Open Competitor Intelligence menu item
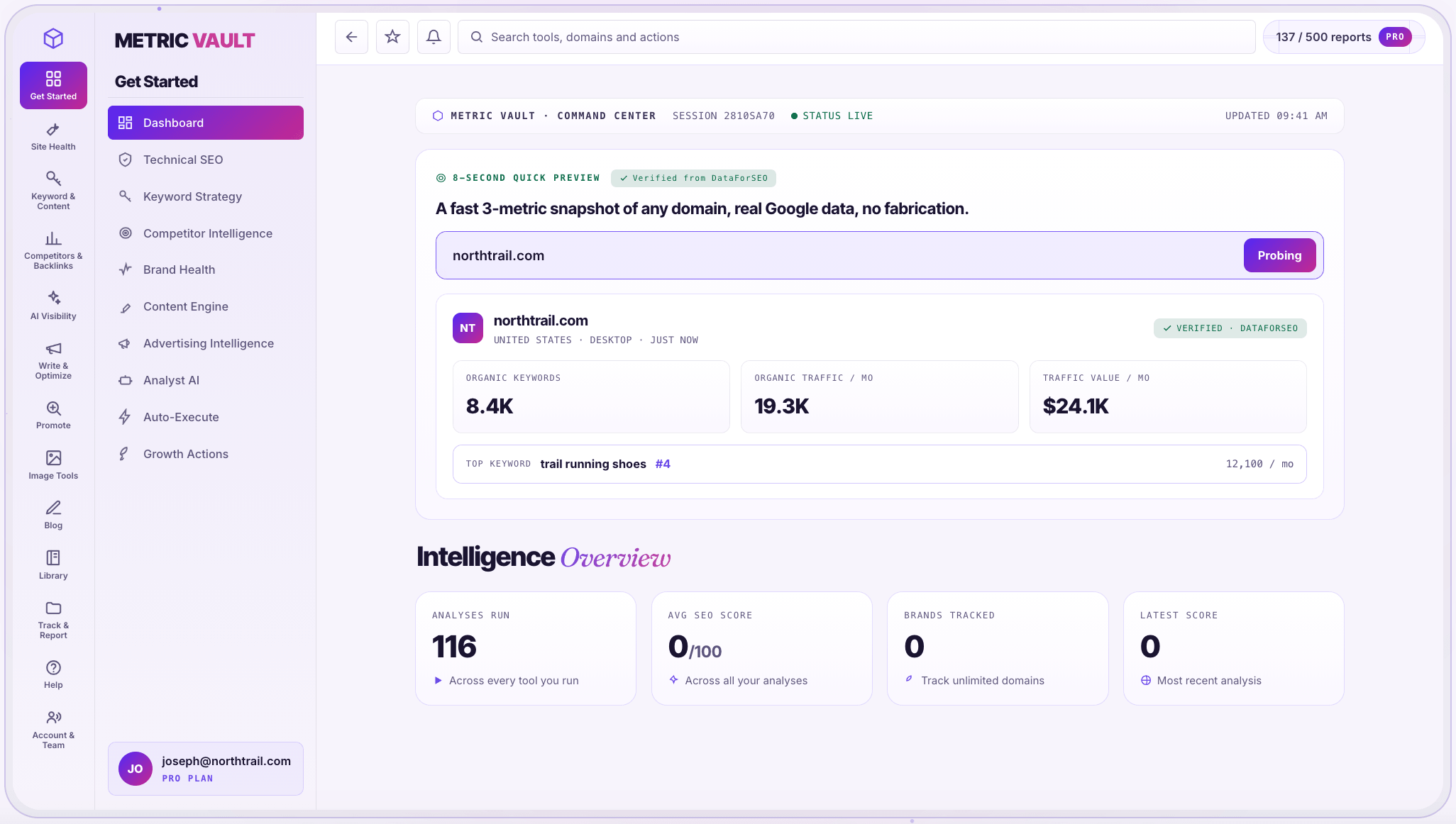The height and width of the screenshot is (824, 1456). click(x=206, y=233)
